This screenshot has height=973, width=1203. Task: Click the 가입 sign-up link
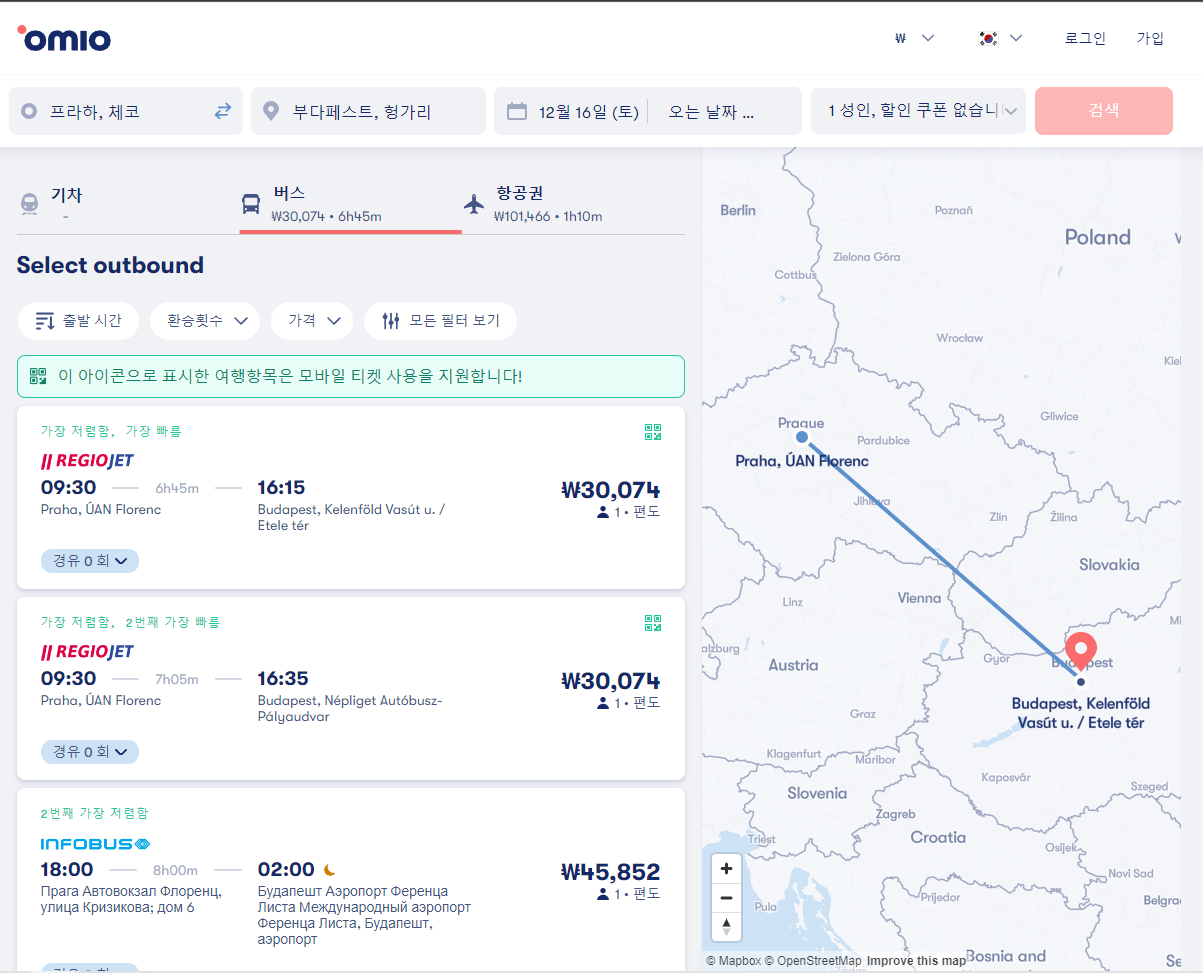click(1150, 38)
